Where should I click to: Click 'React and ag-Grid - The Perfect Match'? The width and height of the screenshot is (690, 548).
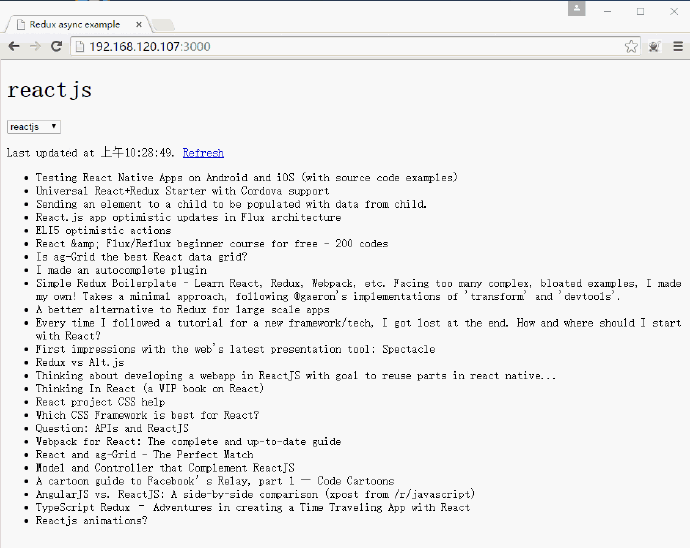tap(144, 454)
